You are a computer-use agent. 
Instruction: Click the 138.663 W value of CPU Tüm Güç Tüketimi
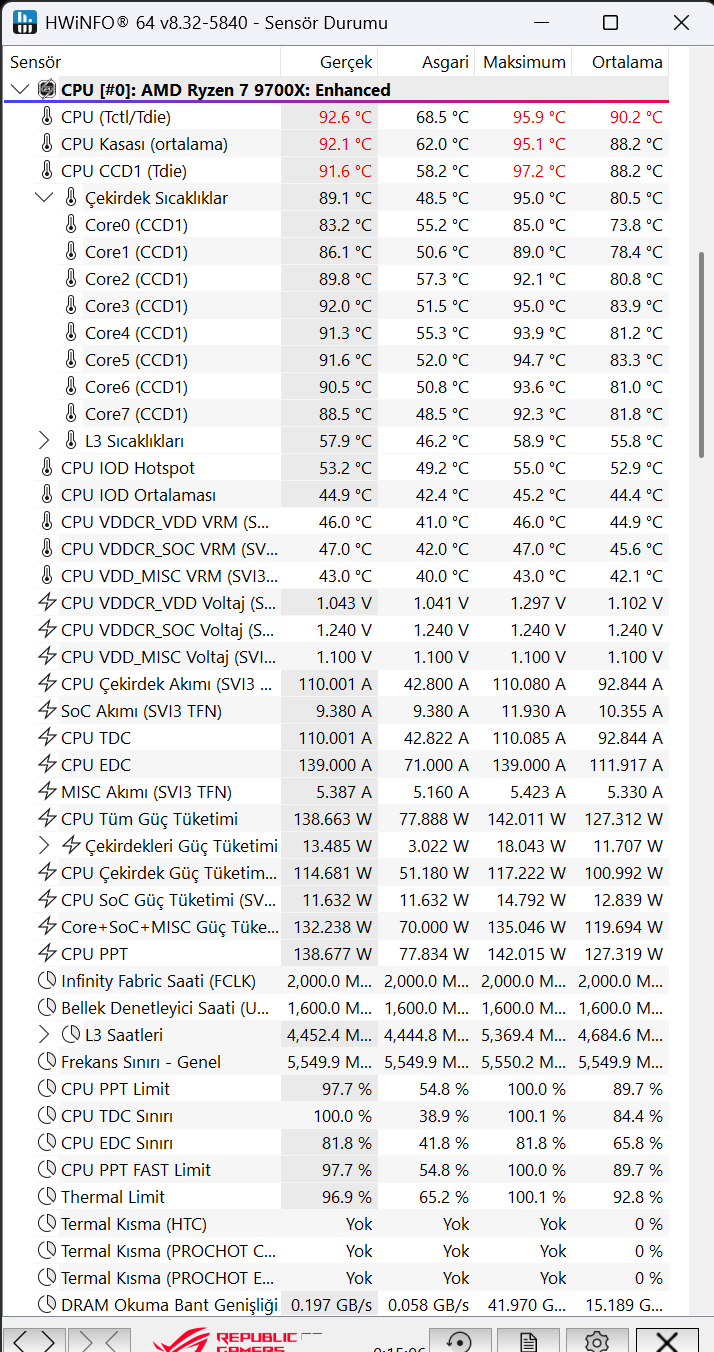(334, 819)
